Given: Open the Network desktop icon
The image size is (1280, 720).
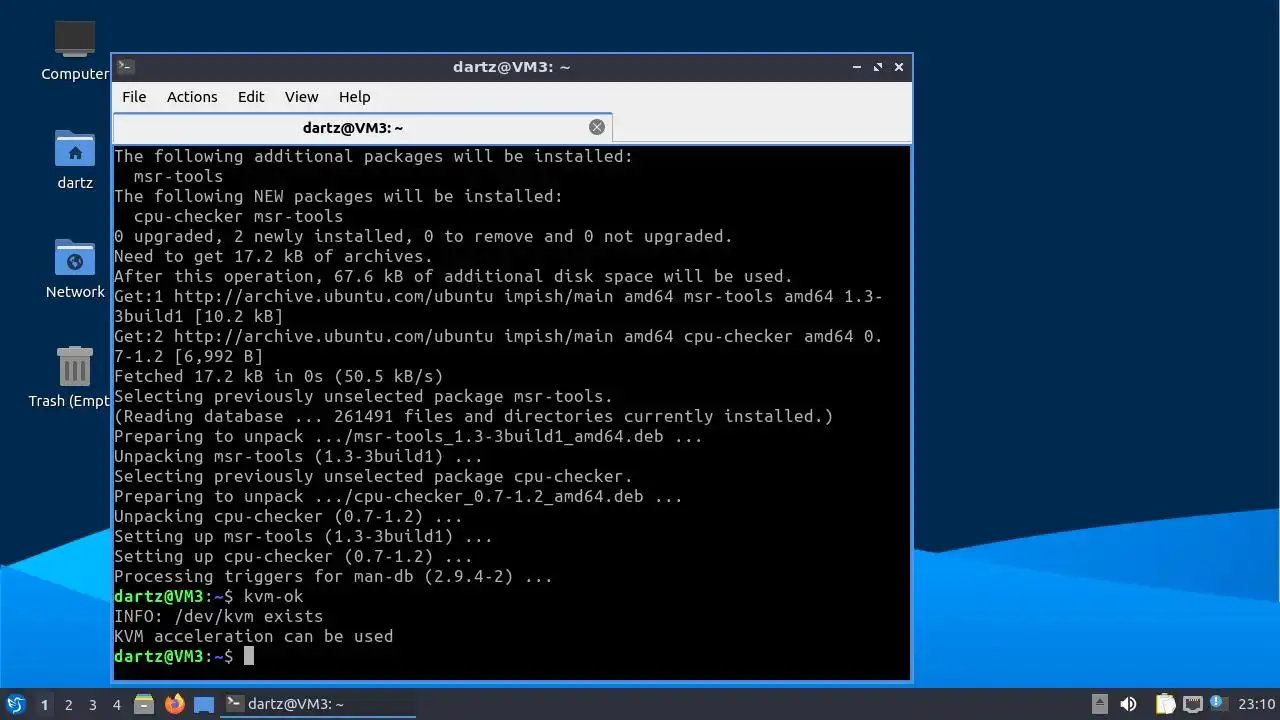Looking at the screenshot, I should point(75,268).
